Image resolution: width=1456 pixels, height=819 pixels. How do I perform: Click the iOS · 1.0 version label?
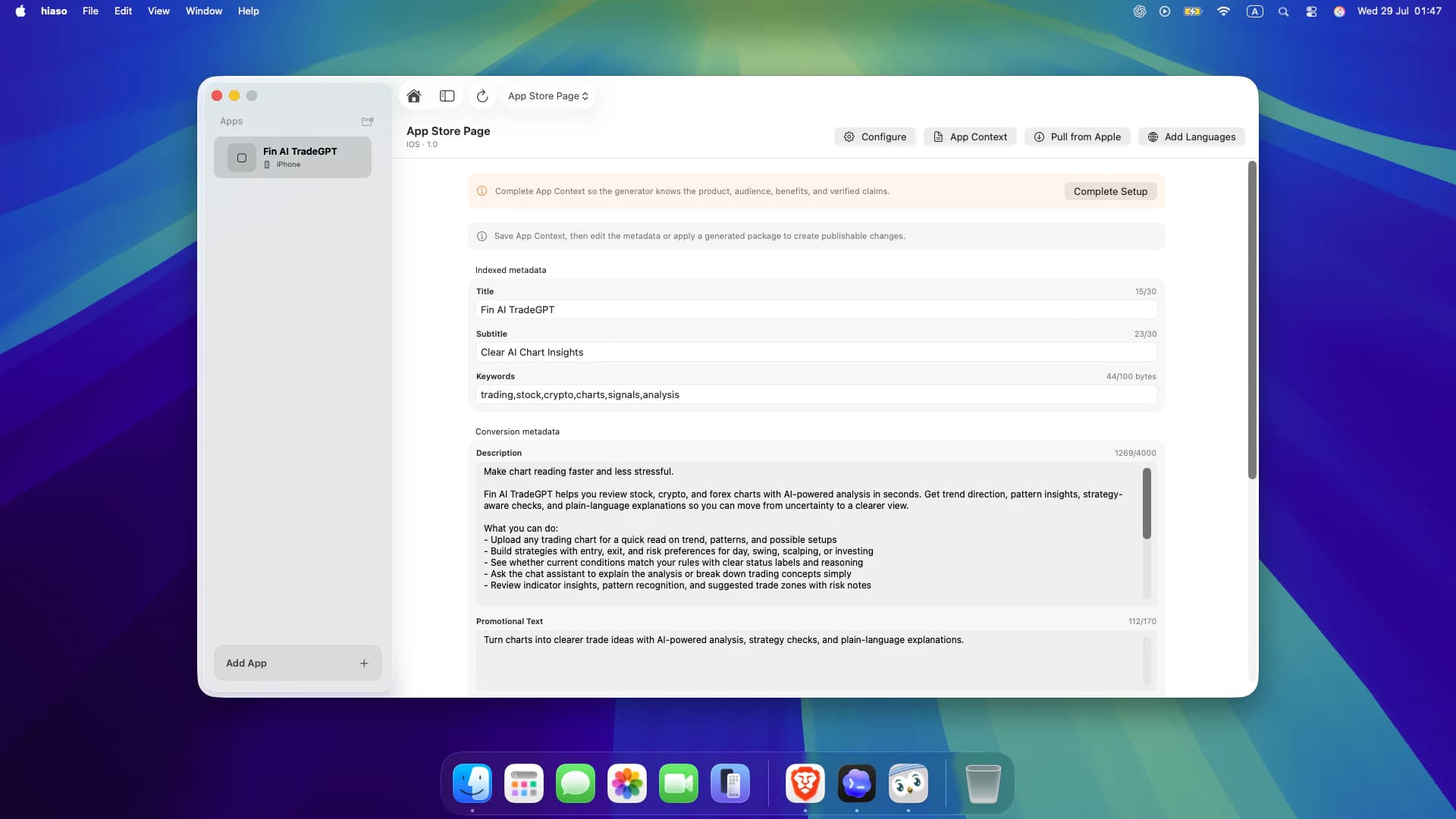click(422, 144)
